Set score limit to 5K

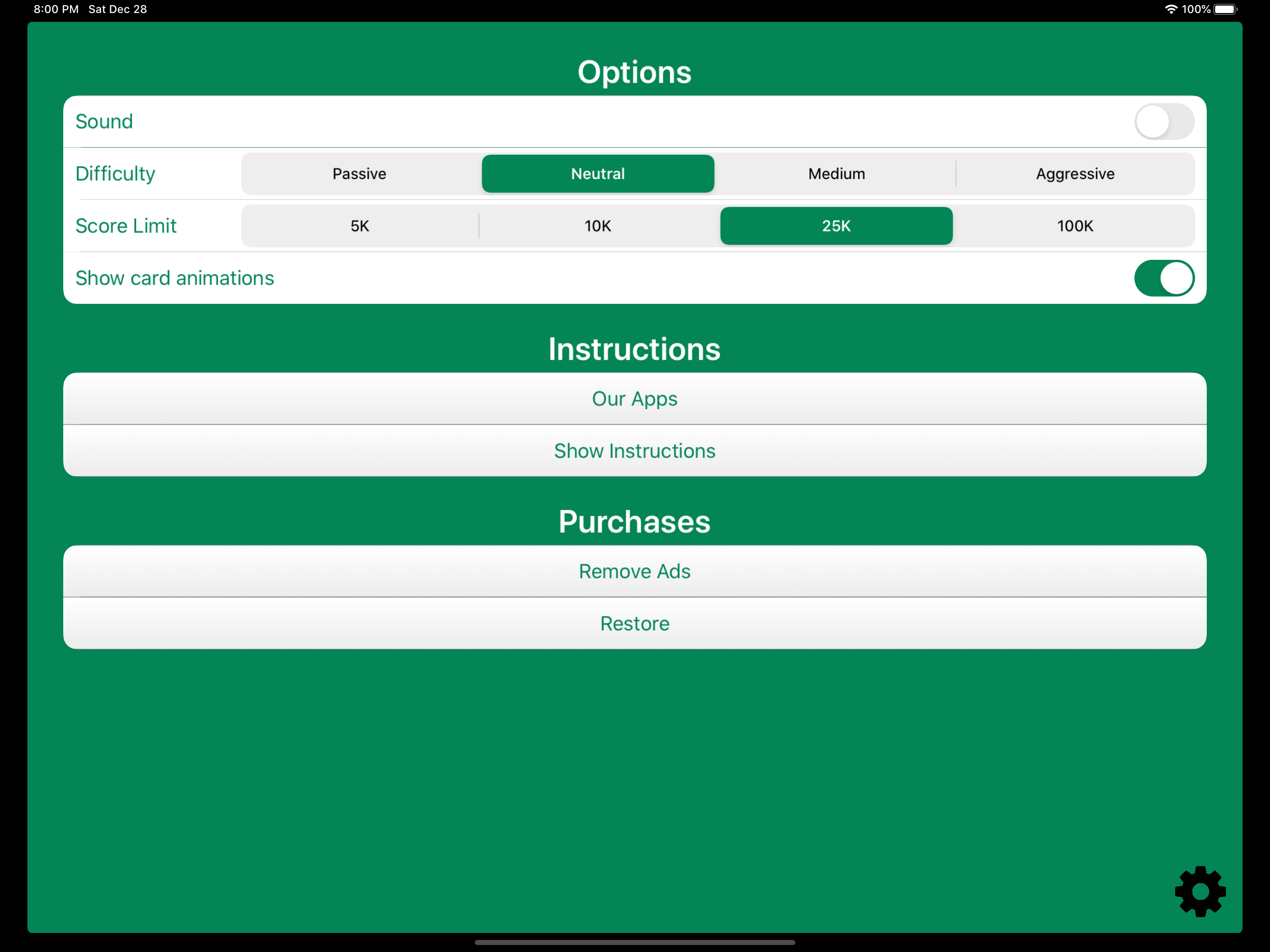point(359,225)
